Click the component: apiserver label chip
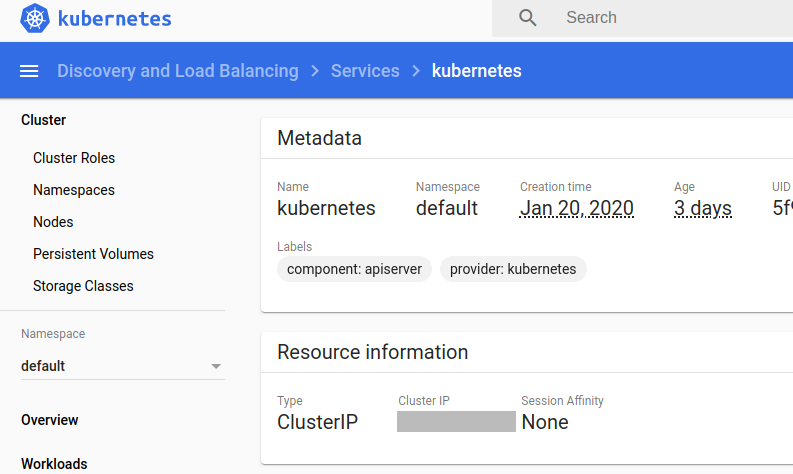 [x=355, y=269]
